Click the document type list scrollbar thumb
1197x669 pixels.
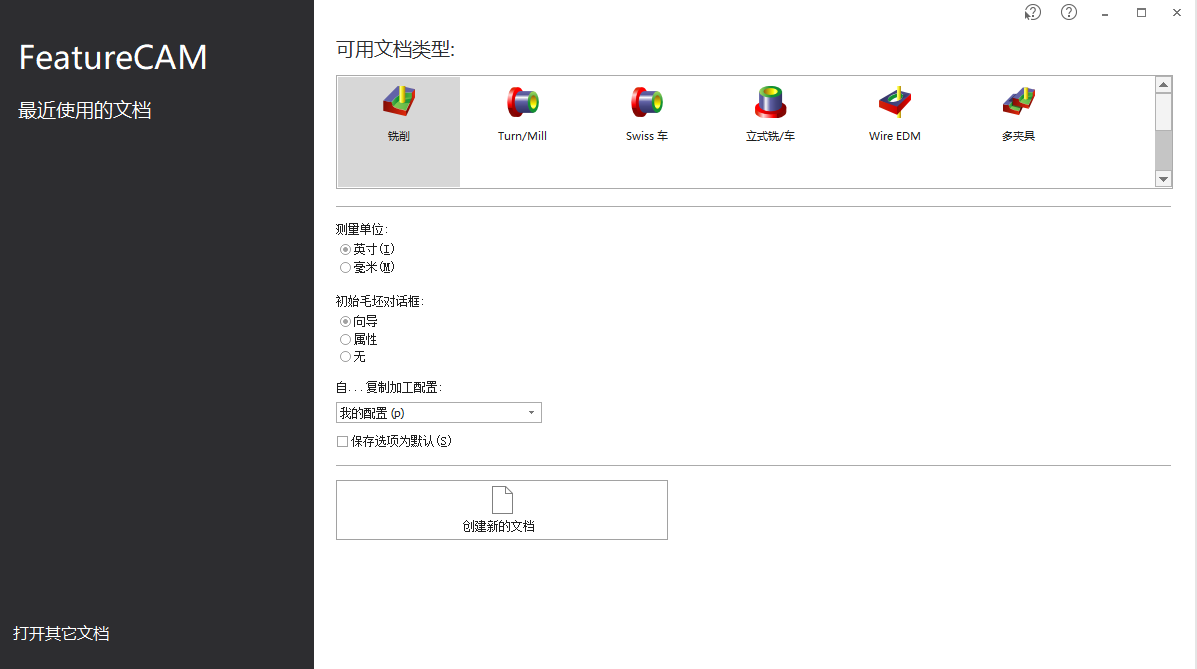tap(1163, 112)
